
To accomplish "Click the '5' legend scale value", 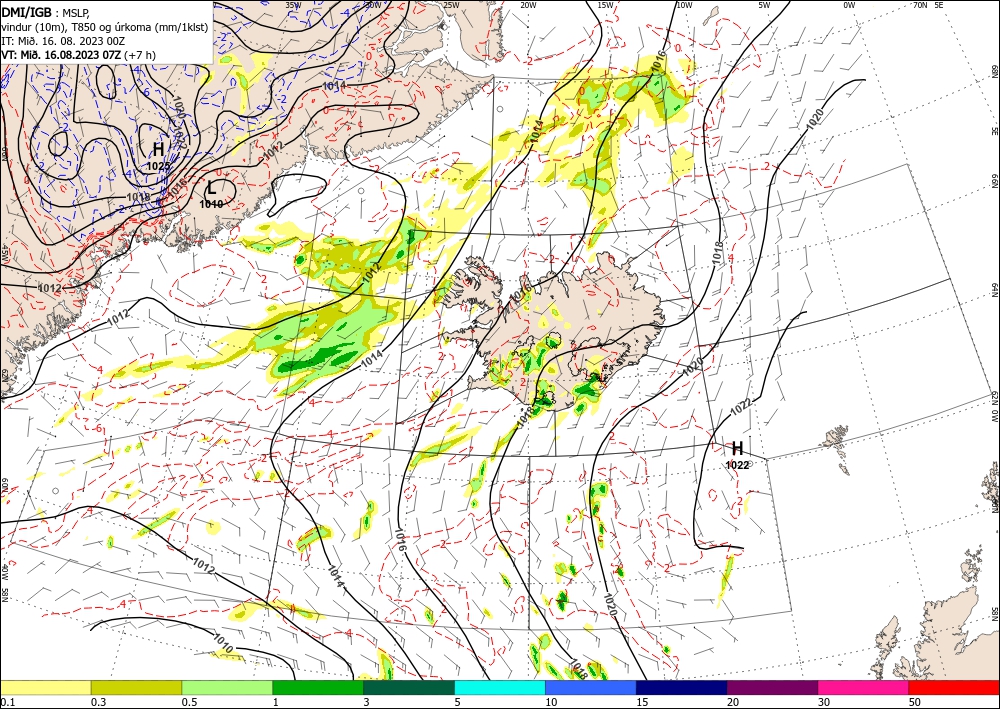I will 457,702.
